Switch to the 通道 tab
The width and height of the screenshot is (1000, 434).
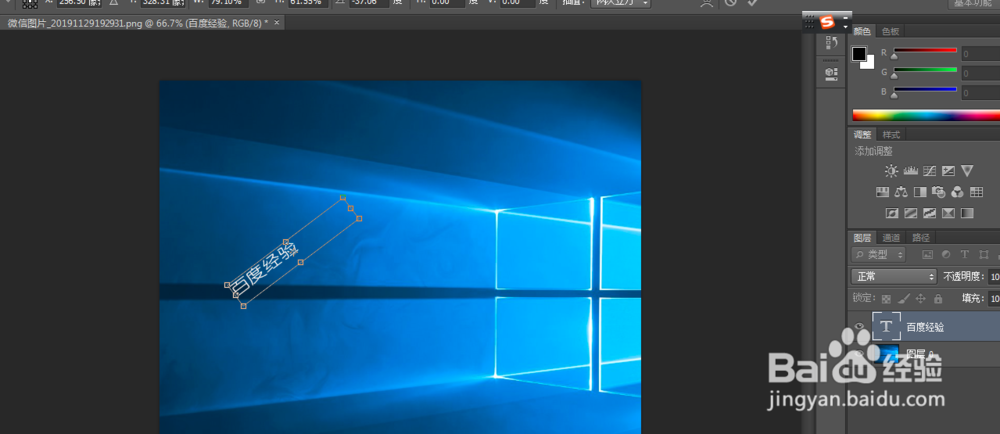[891, 238]
